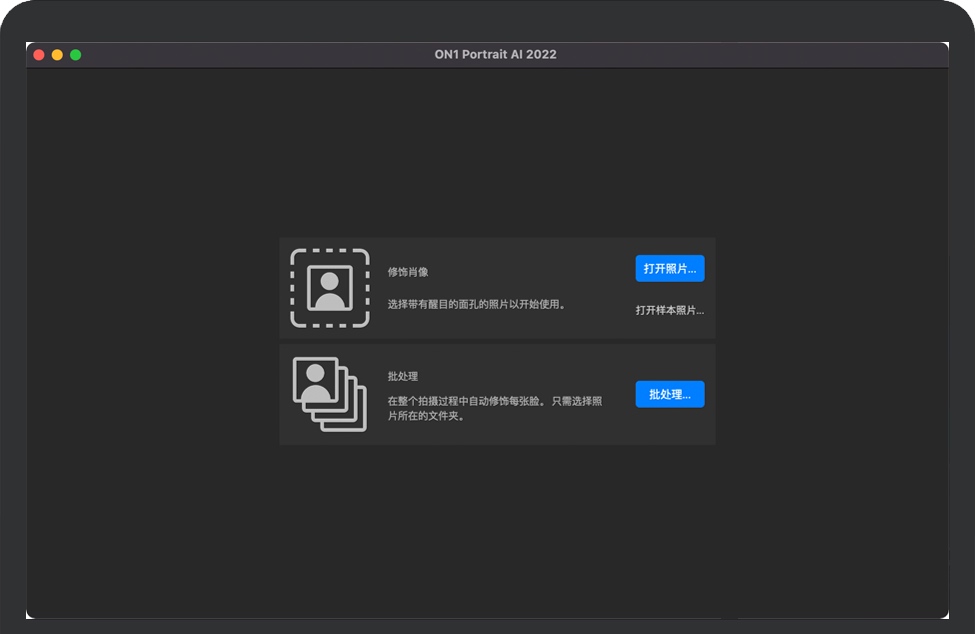Viewport: 975px width, 634px height.
Task: Start batch processing with 批处理... button
Action: pyautogui.click(x=670, y=394)
